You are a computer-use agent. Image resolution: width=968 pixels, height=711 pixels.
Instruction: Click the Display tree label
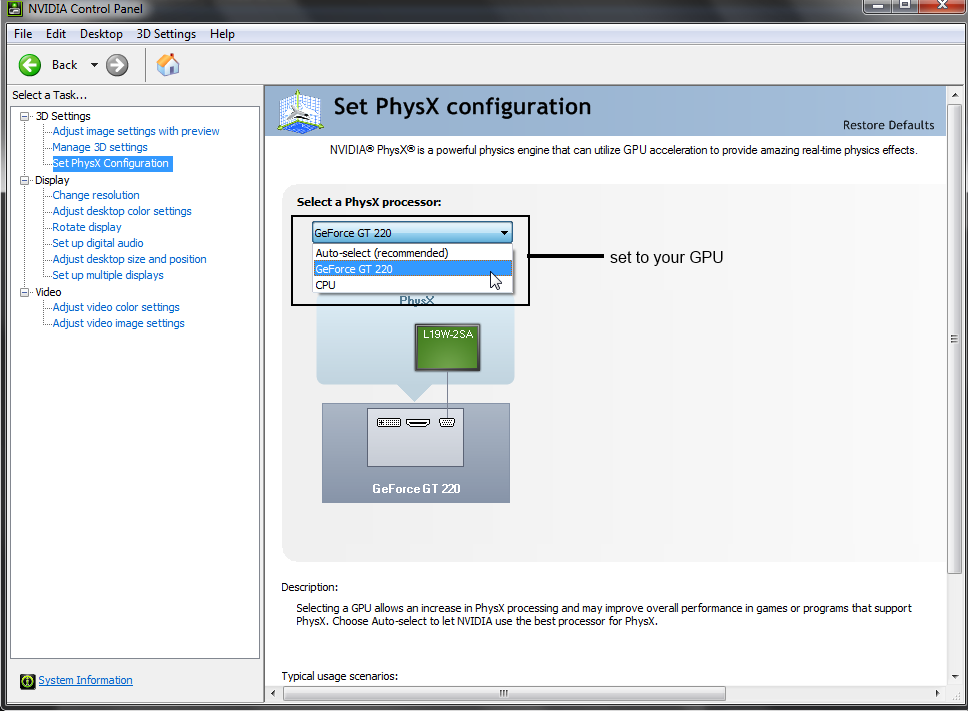tap(52, 180)
